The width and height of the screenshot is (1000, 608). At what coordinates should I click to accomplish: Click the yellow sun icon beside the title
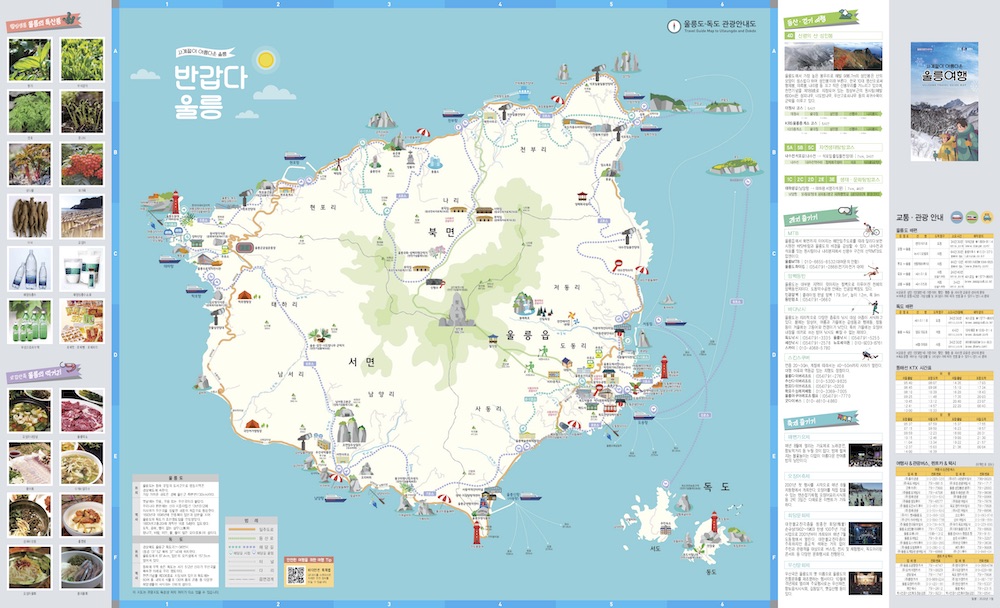pos(265,60)
